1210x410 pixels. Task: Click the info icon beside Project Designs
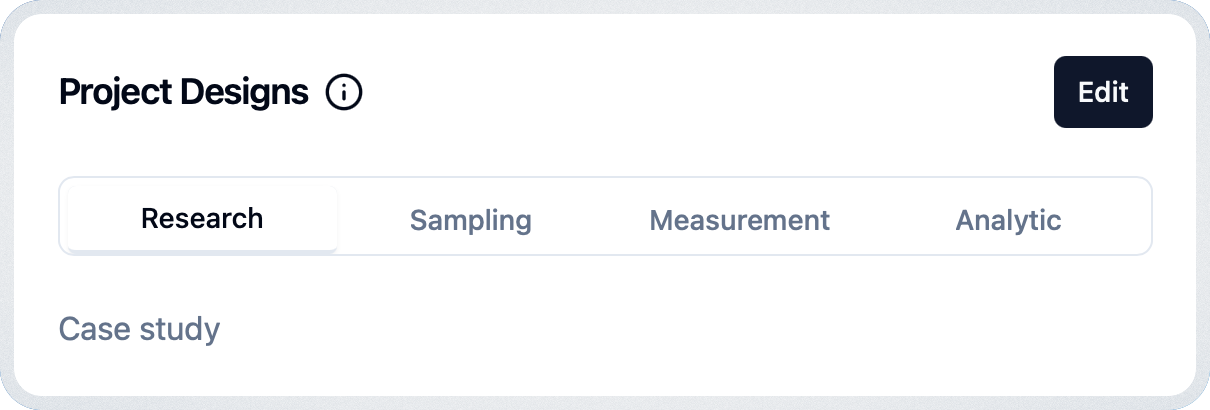point(344,93)
